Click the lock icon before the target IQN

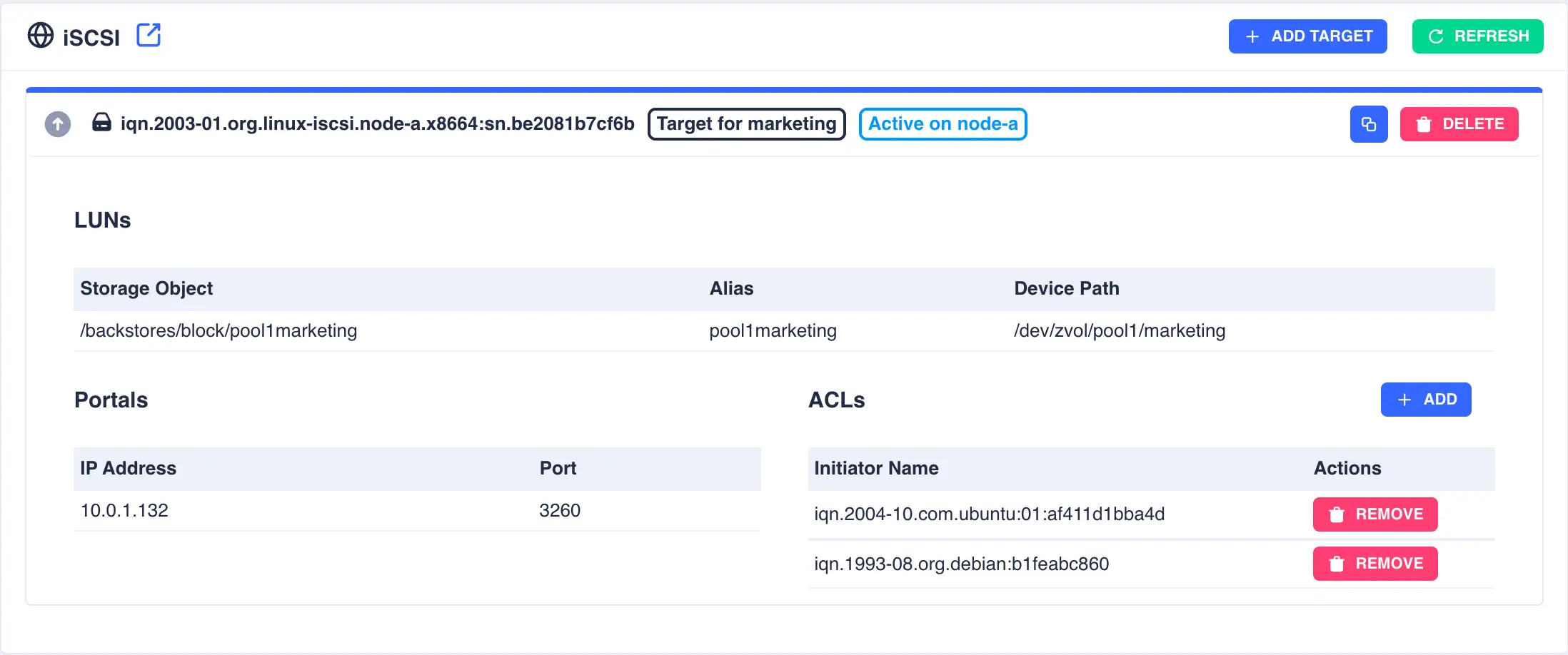coord(101,123)
